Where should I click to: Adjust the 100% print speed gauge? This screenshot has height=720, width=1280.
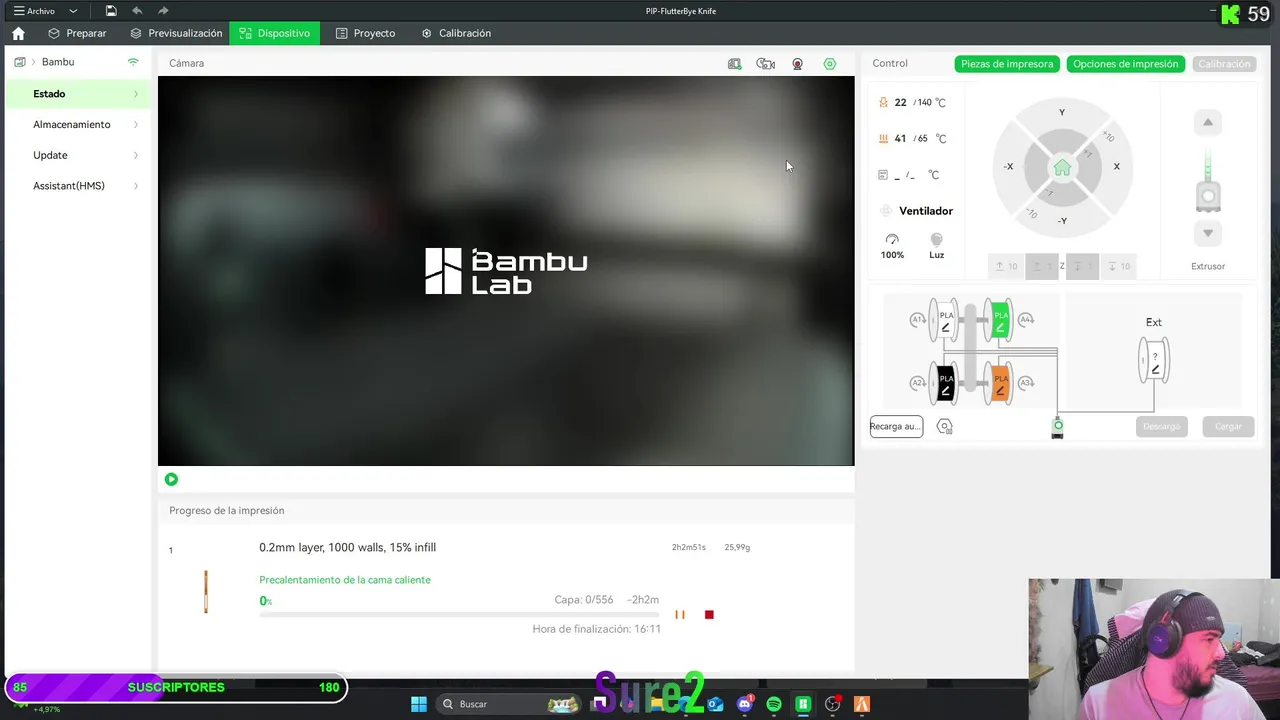pyautogui.click(x=892, y=246)
